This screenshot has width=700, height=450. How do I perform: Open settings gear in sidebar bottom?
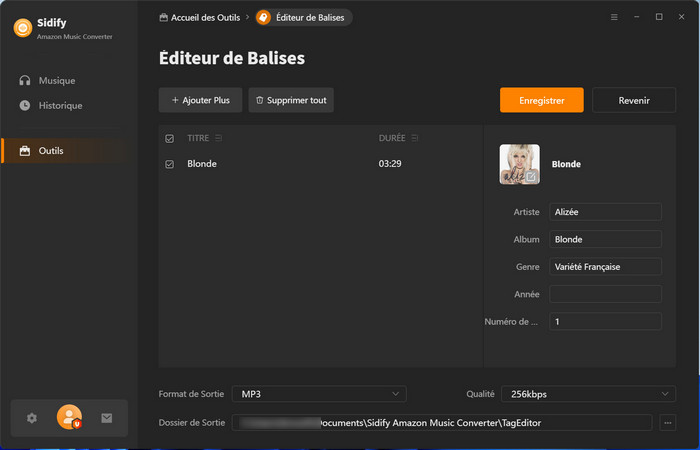pos(32,418)
